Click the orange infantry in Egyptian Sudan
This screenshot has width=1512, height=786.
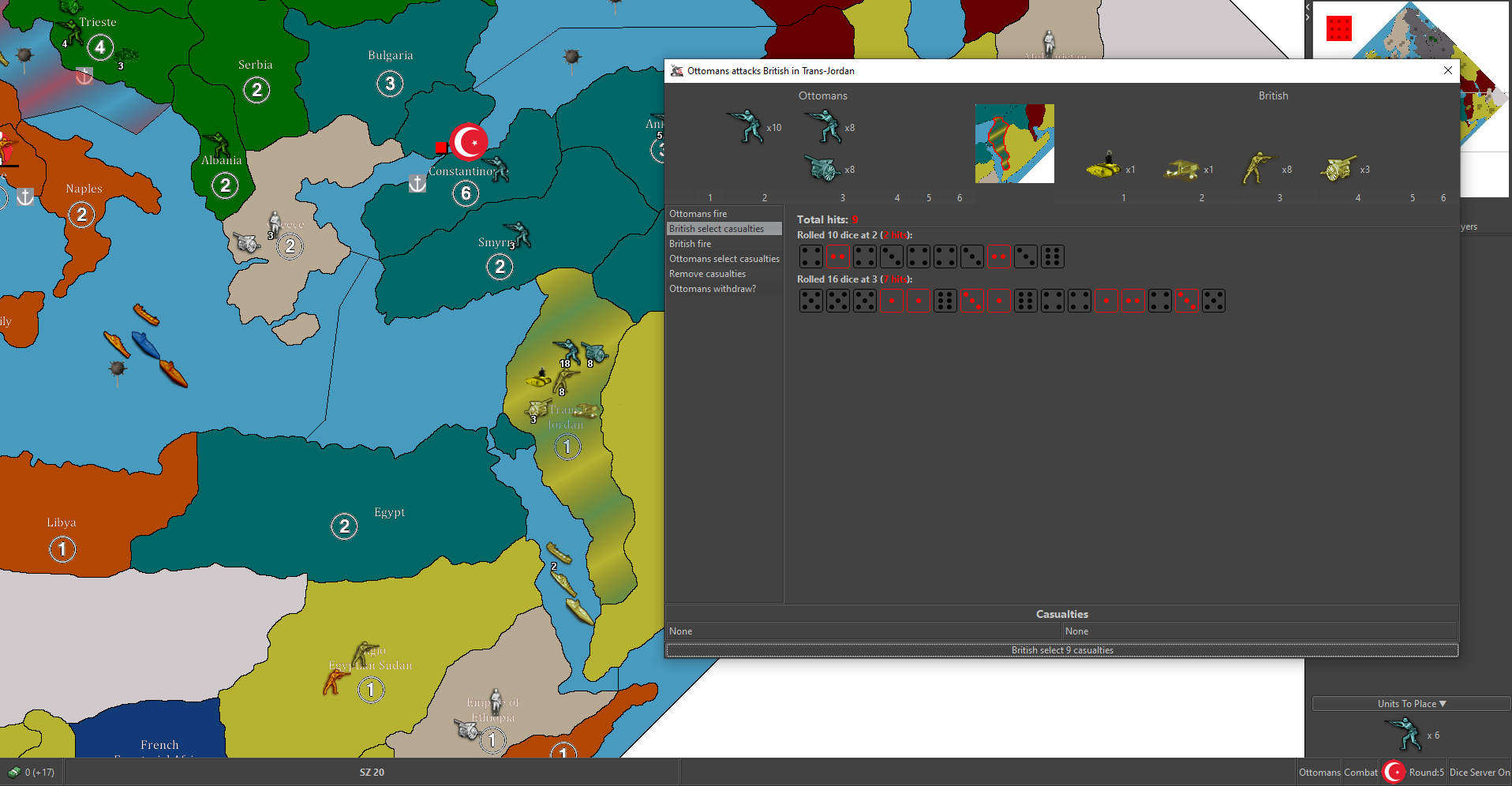coord(336,680)
